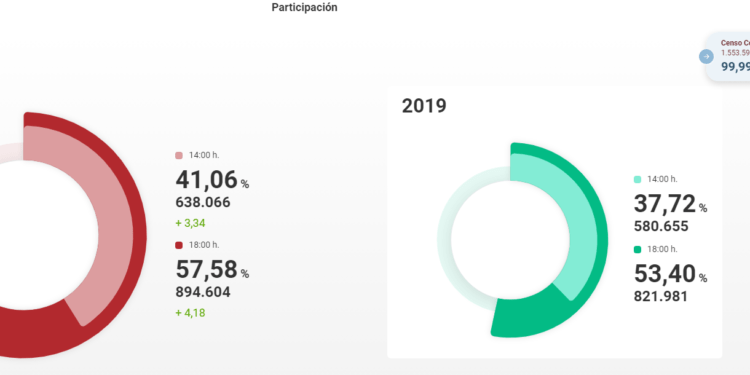Click the 53,40 % participation value
Image resolution: width=750 pixels, height=375 pixels.
point(670,274)
